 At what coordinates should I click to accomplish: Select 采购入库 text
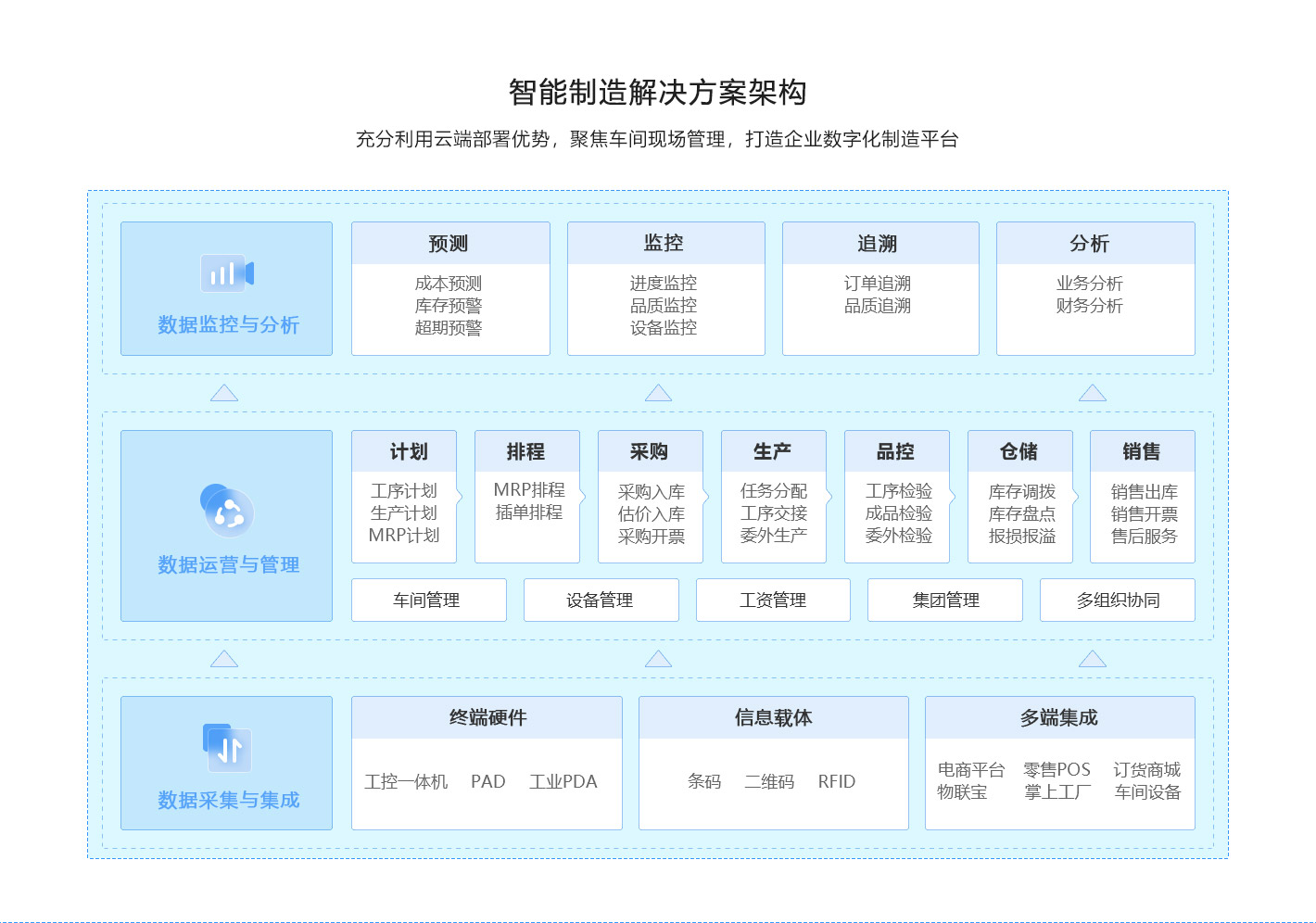[652, 492]
